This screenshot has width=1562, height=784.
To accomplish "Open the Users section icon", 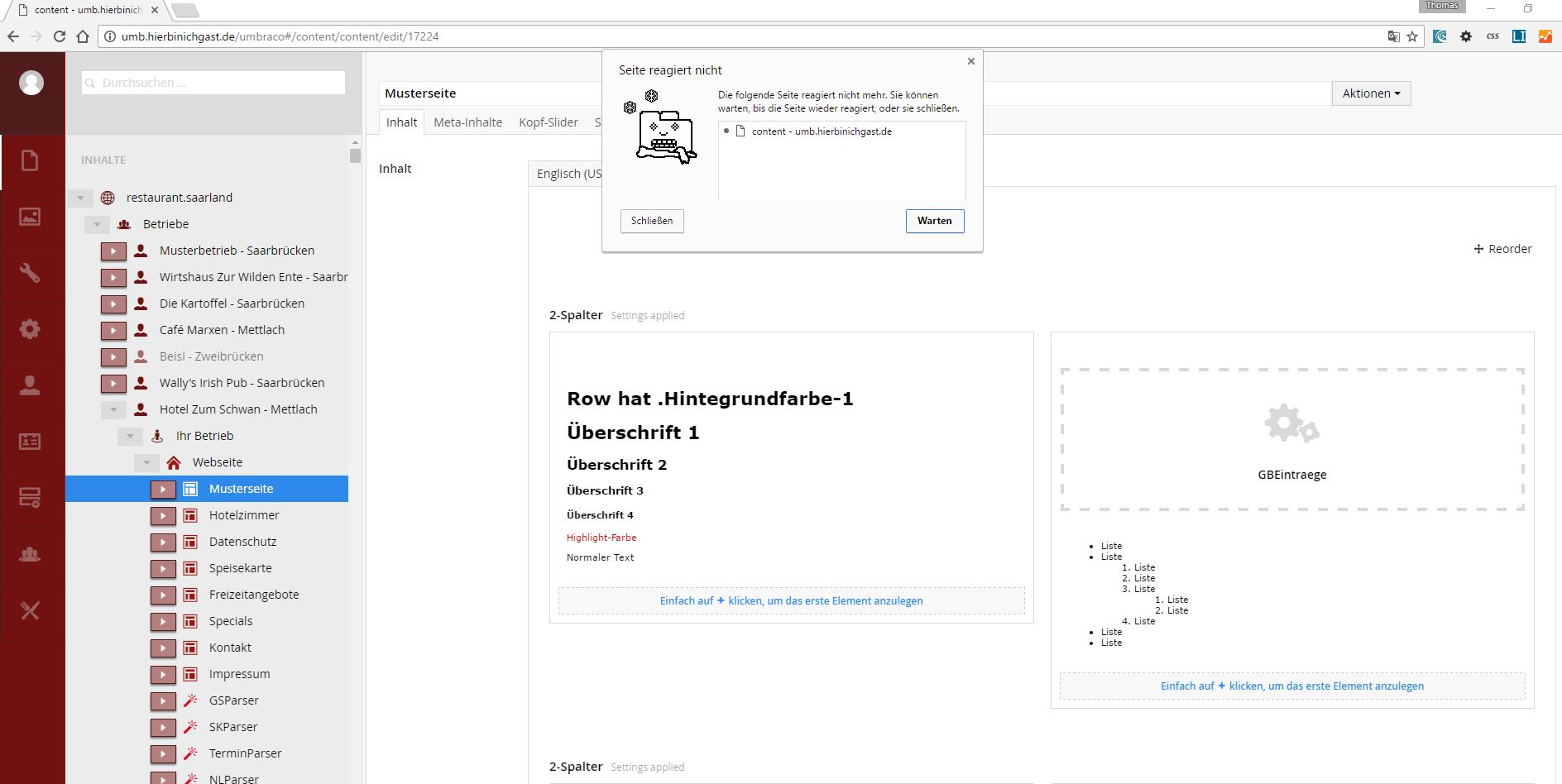I will pyautogui.click(x=30, y=385).
